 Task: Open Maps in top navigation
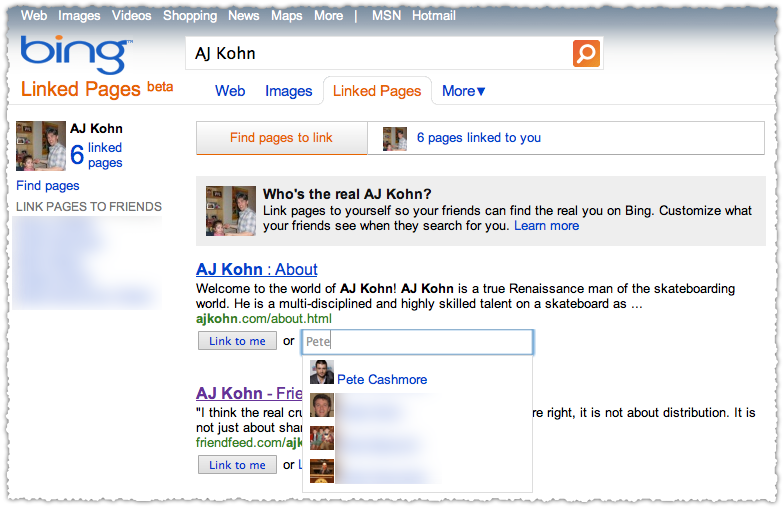click(x=286, y=16)
